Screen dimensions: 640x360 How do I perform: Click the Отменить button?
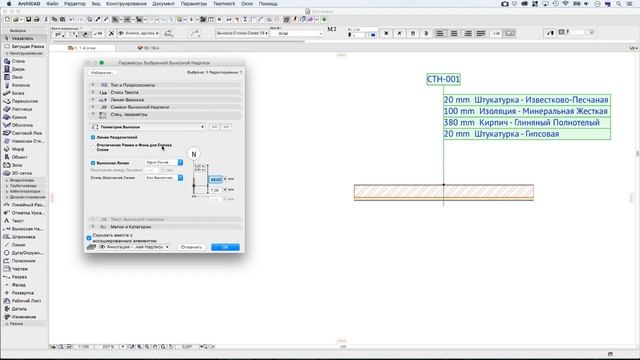[x=191, y=247]
